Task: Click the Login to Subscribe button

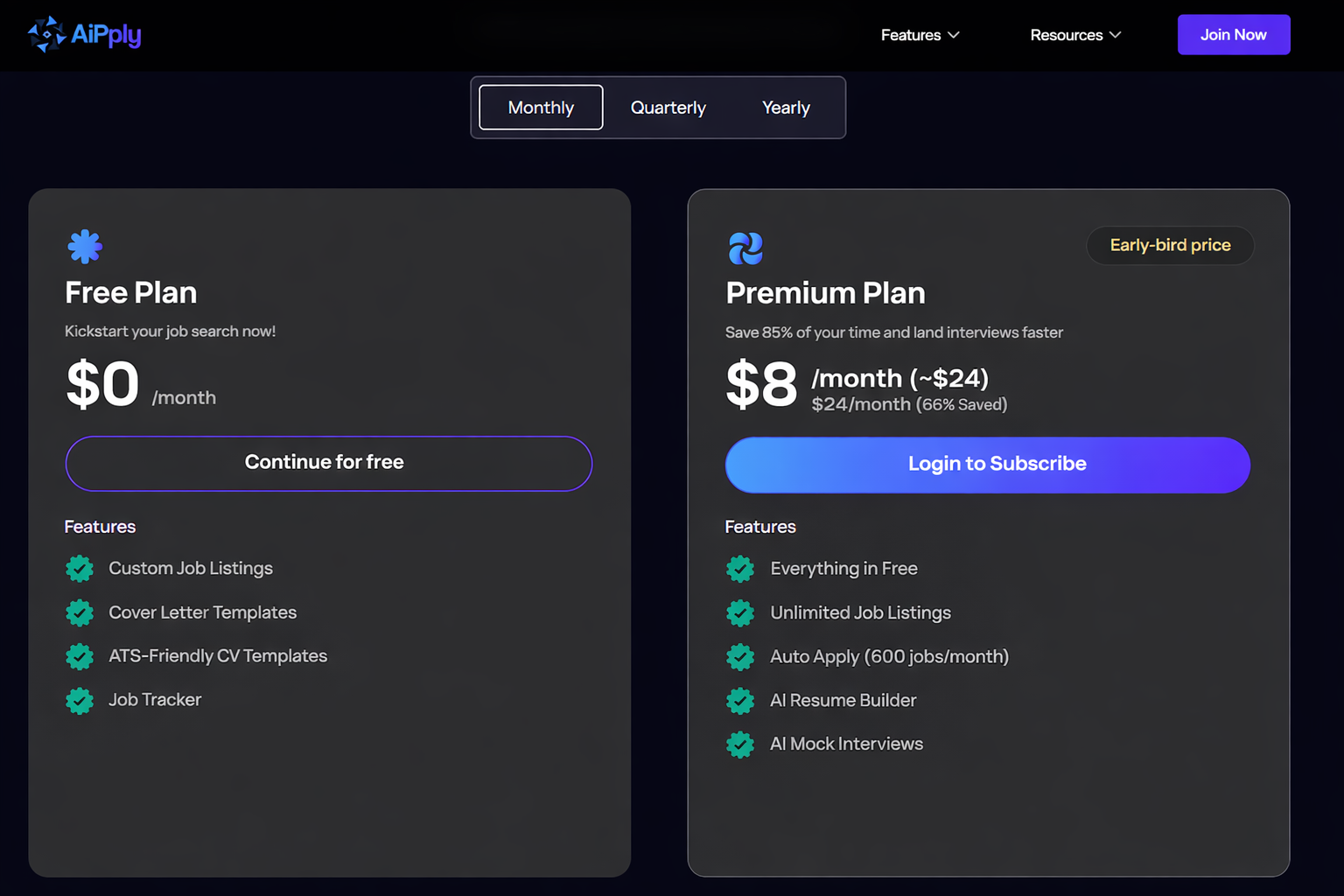Action: 987,464
